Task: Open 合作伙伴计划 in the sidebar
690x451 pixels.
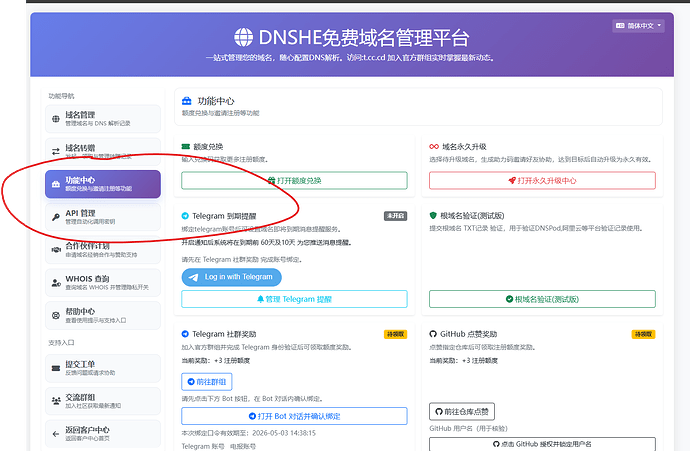Action: pyautogui.click(x=103, y=249)
